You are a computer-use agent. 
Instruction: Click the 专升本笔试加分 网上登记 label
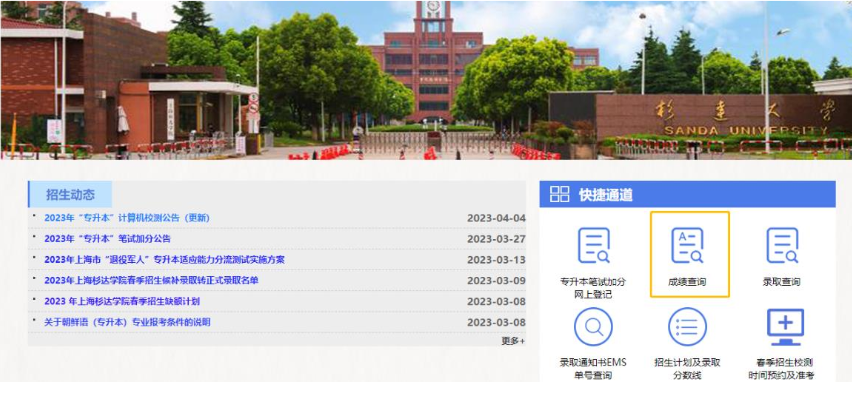tap(593, 288)
